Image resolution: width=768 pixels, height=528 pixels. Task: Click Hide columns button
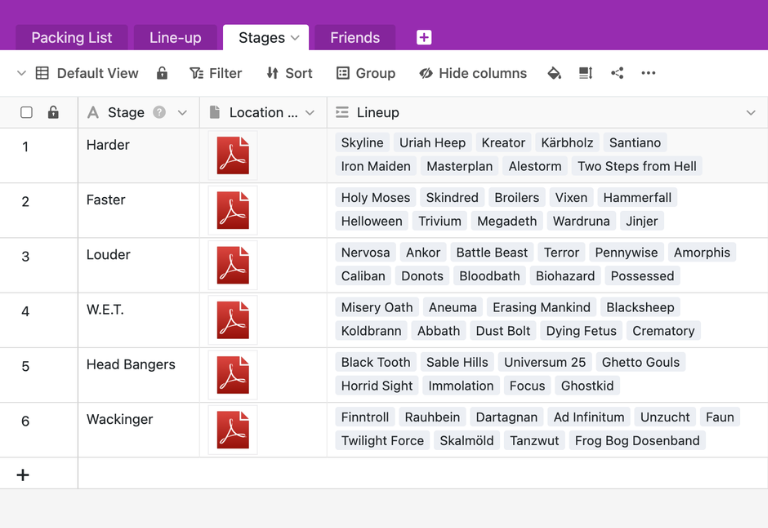click(473, 73)
